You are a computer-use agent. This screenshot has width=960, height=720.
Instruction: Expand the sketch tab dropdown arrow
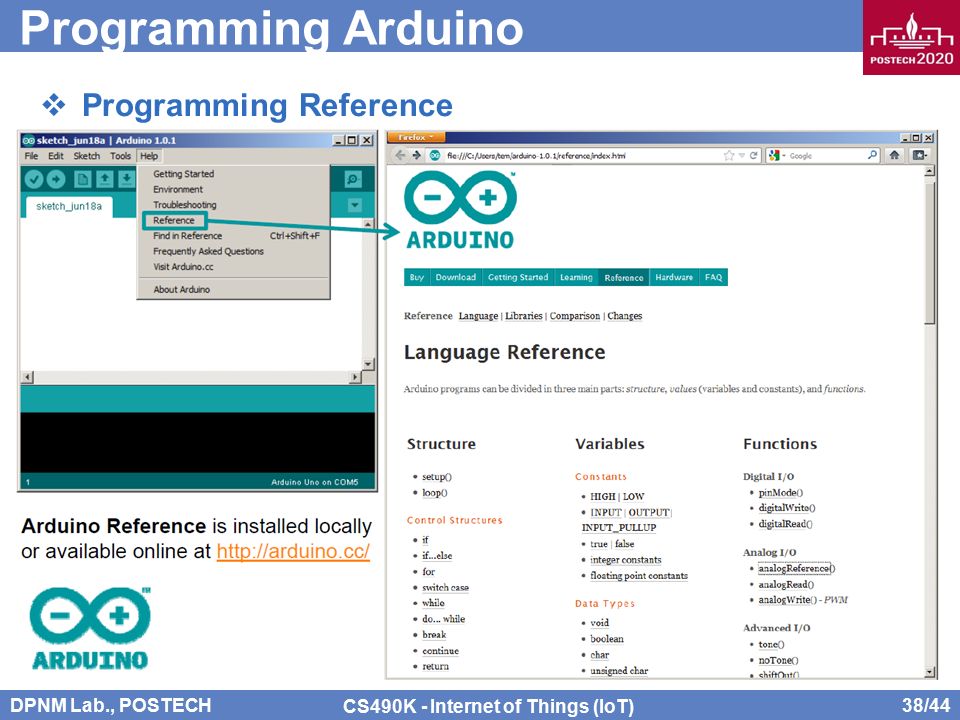(354, 206)
